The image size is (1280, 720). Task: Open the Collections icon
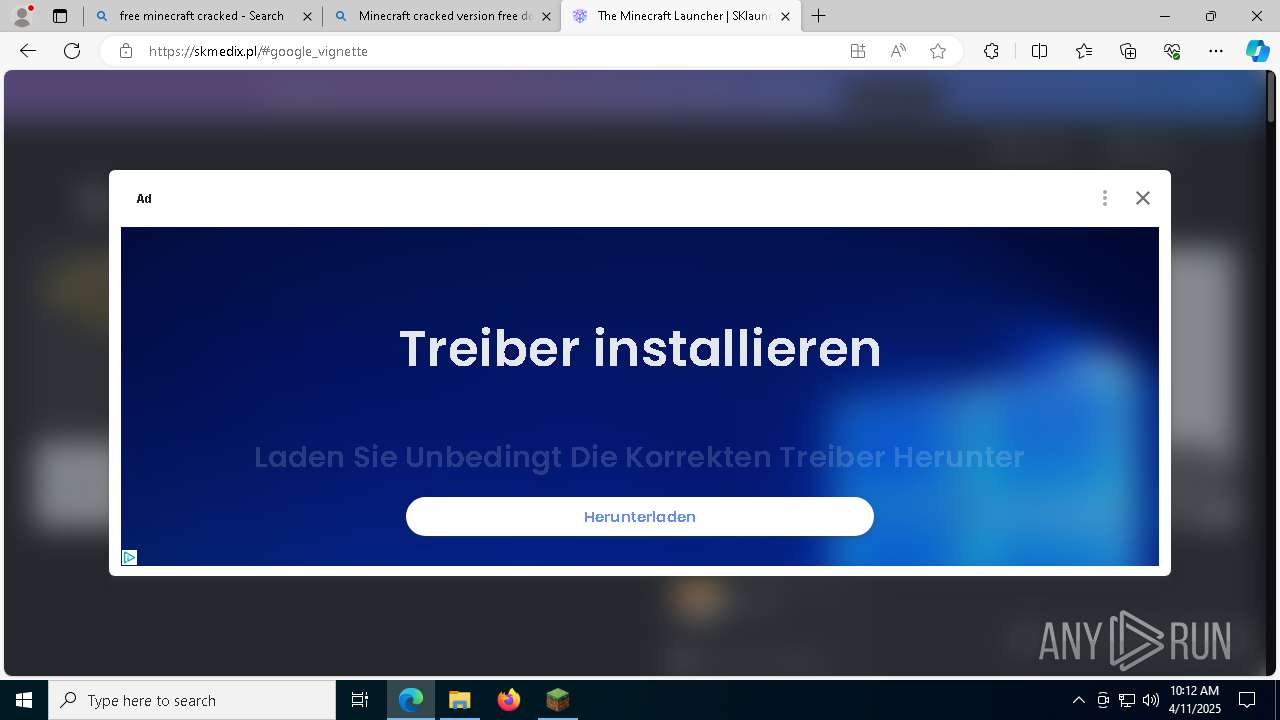tap(1128, 51)
